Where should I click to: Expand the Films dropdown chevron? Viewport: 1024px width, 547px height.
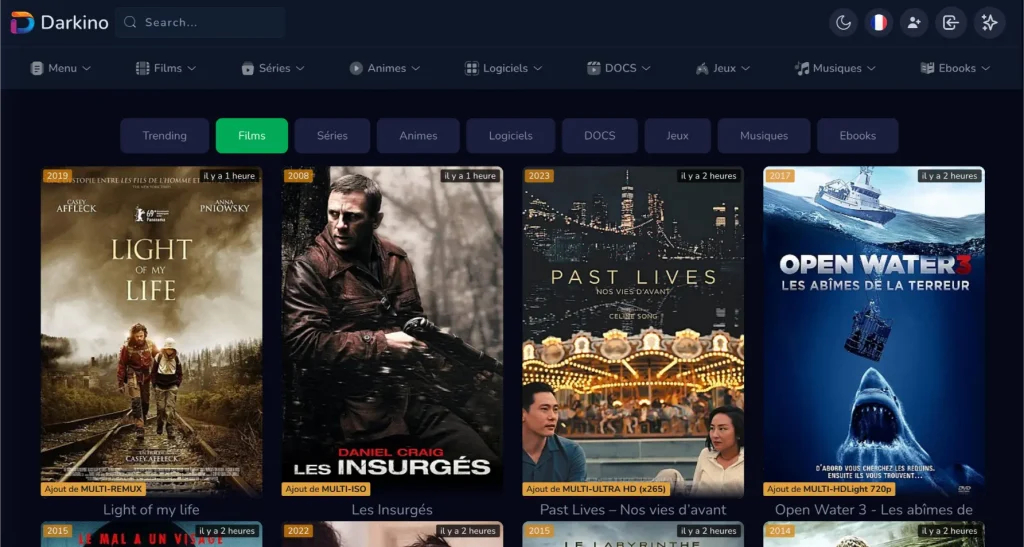(191, 69)
